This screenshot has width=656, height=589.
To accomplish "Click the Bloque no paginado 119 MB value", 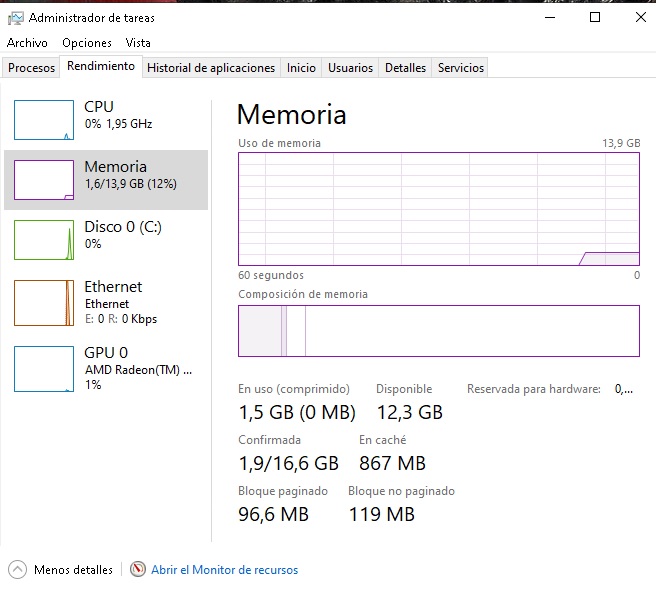I will pyautogui.click(x=381, y=515).
